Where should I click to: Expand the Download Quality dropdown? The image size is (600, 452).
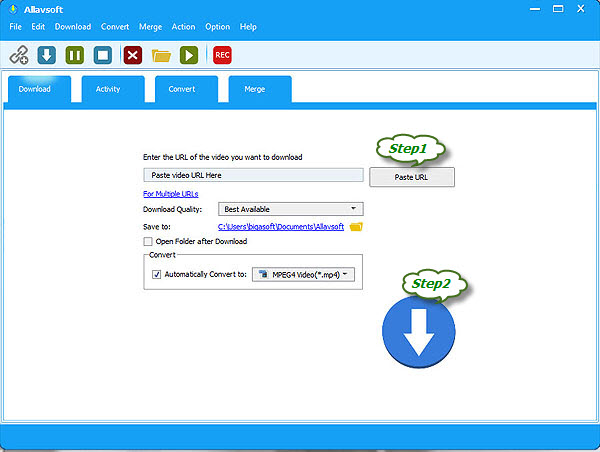[291, 209]
